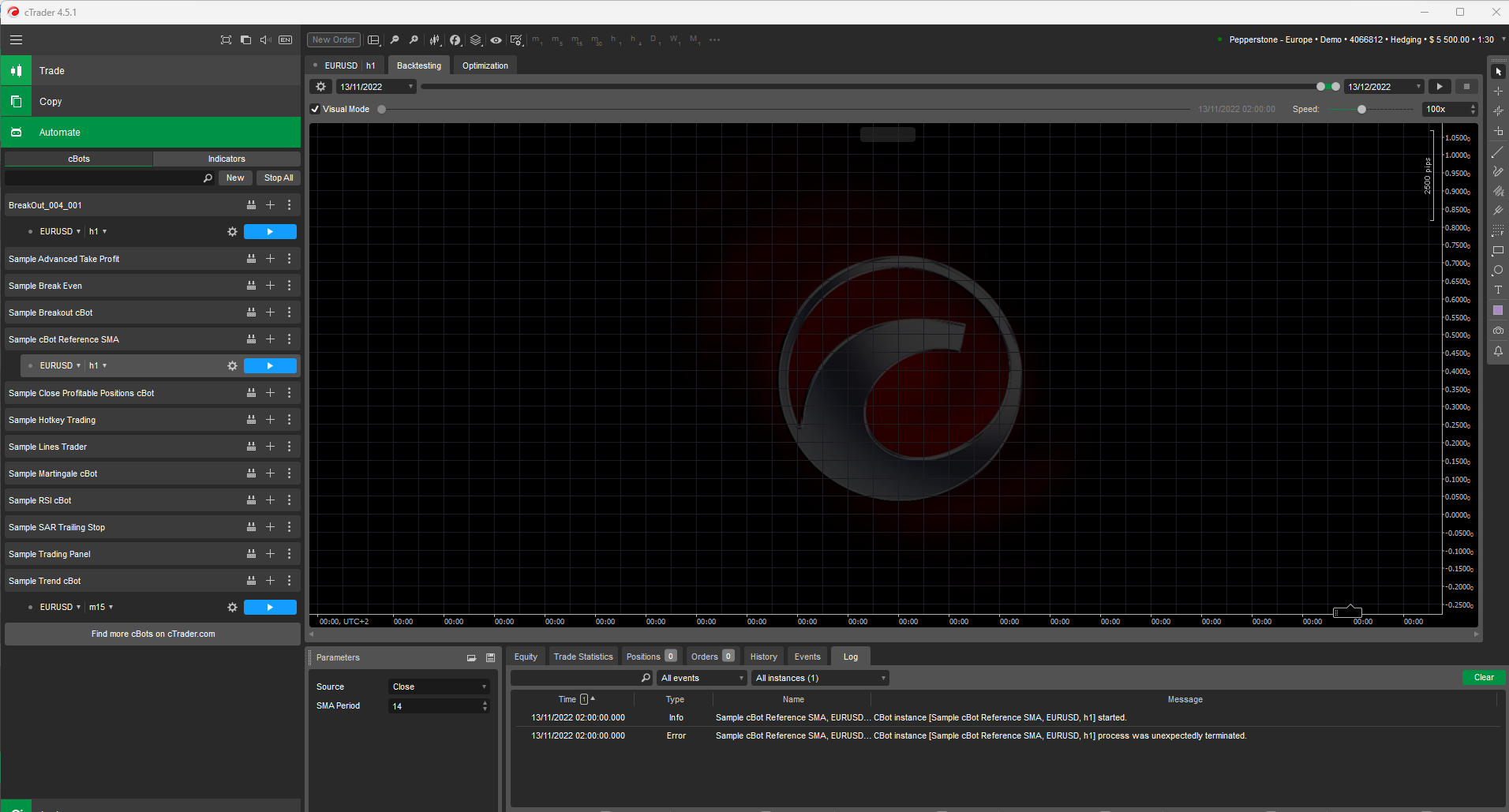Image resolution: width=1509 pixels, height=812 pixels.
Task: Open the hamburger main menu
Action: pyautogui.click(x=16, y=39)
